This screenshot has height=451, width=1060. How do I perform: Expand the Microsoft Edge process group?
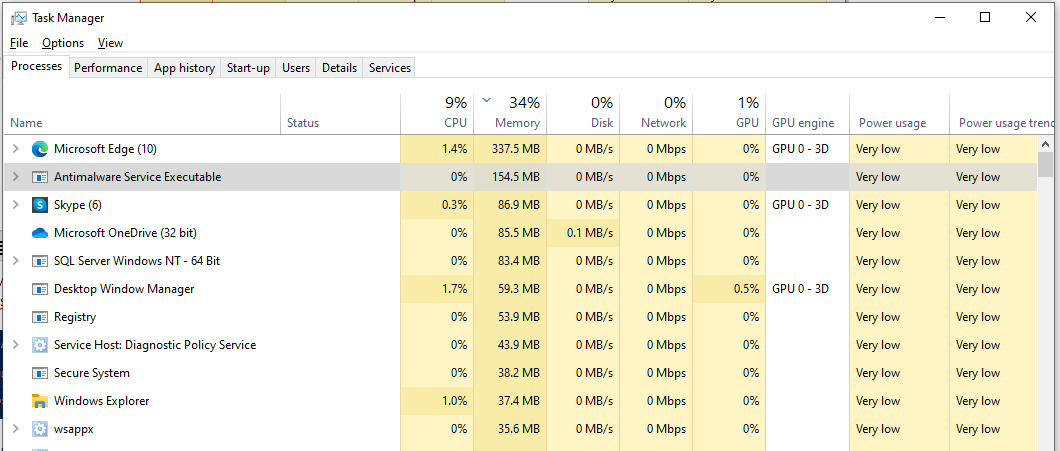[14, 149]
